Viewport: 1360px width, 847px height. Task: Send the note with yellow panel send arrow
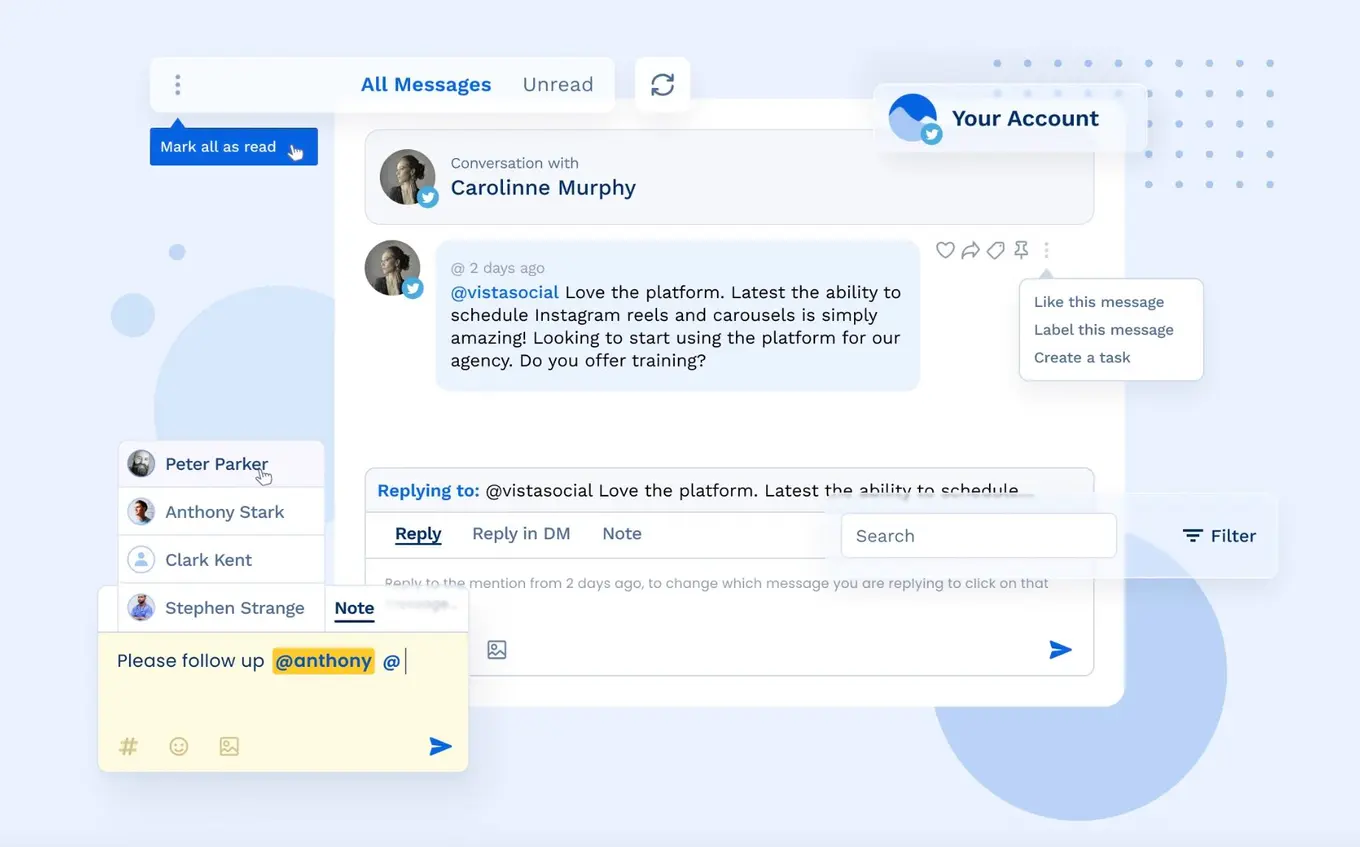pyautogui.click(x=440, y=746)
